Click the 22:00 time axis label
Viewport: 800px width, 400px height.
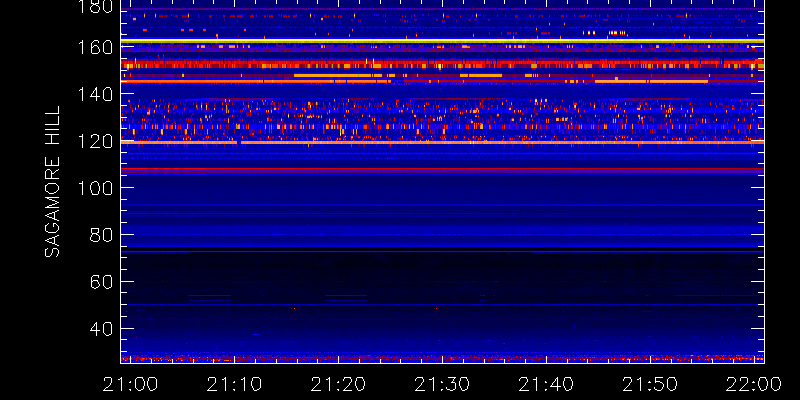(754, 384)
